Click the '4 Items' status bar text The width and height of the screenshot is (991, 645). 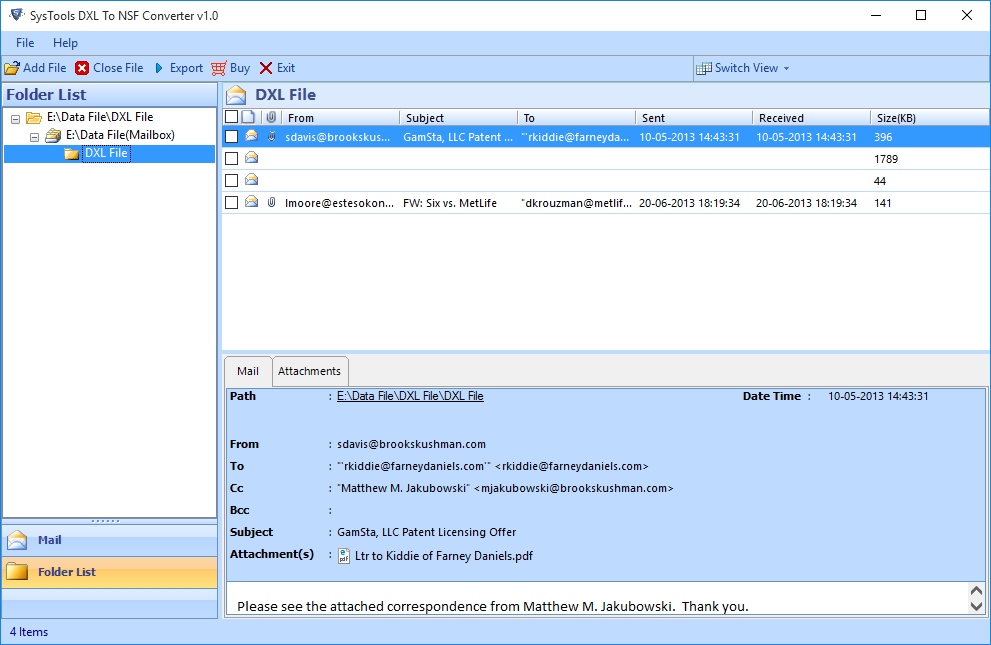tap(29, 632)
